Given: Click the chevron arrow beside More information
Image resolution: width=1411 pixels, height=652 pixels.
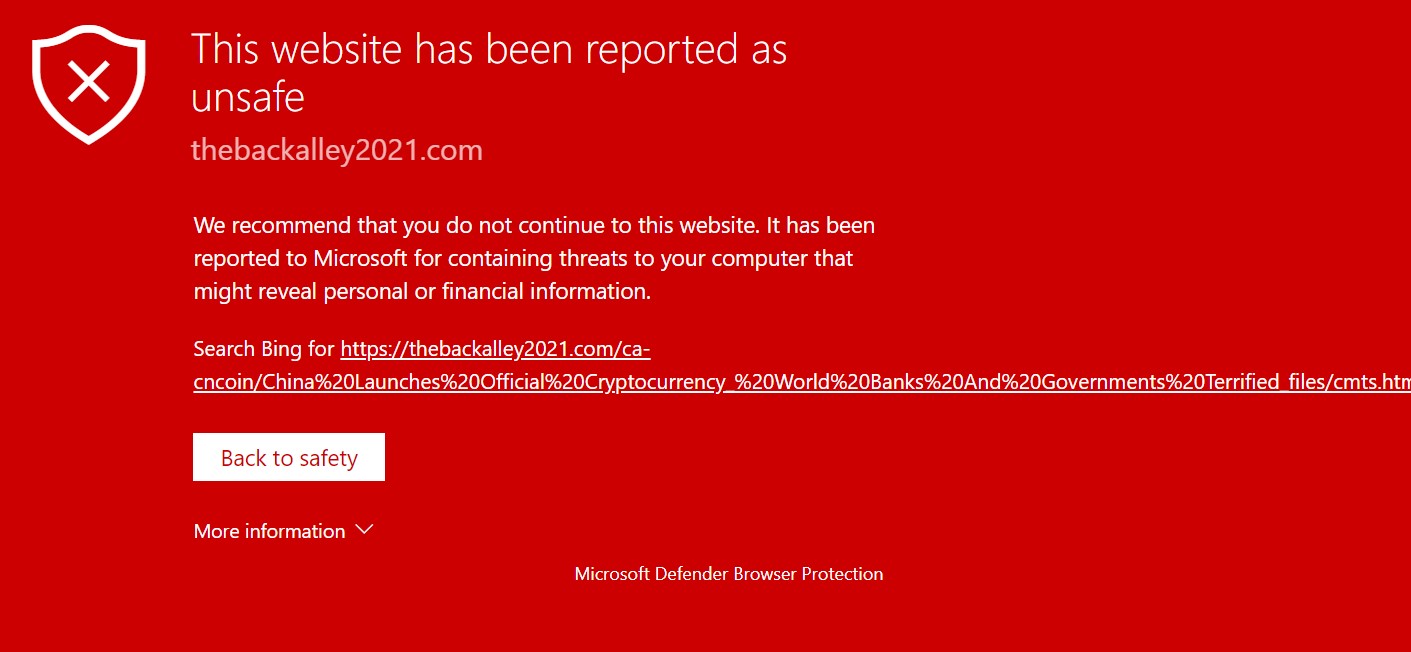Looking at the screenshot, I should point(364,529).
